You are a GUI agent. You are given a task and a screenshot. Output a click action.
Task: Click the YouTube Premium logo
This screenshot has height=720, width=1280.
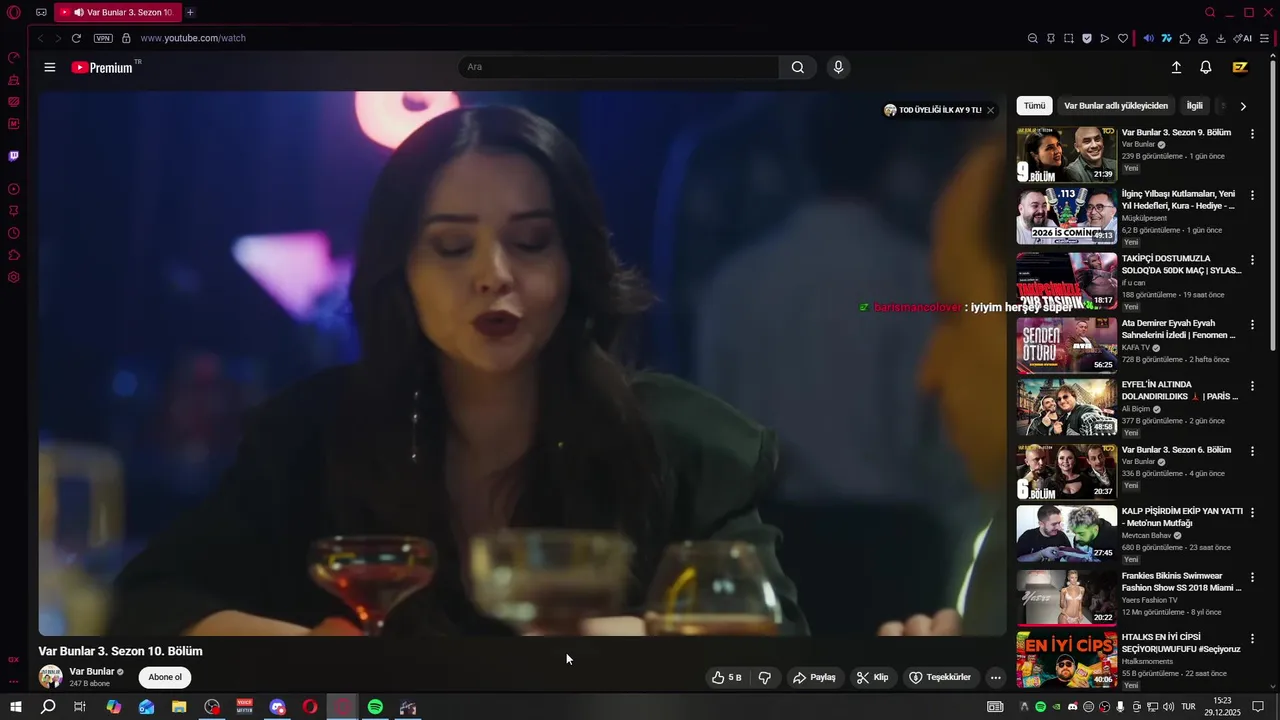(x=106, y=67)
